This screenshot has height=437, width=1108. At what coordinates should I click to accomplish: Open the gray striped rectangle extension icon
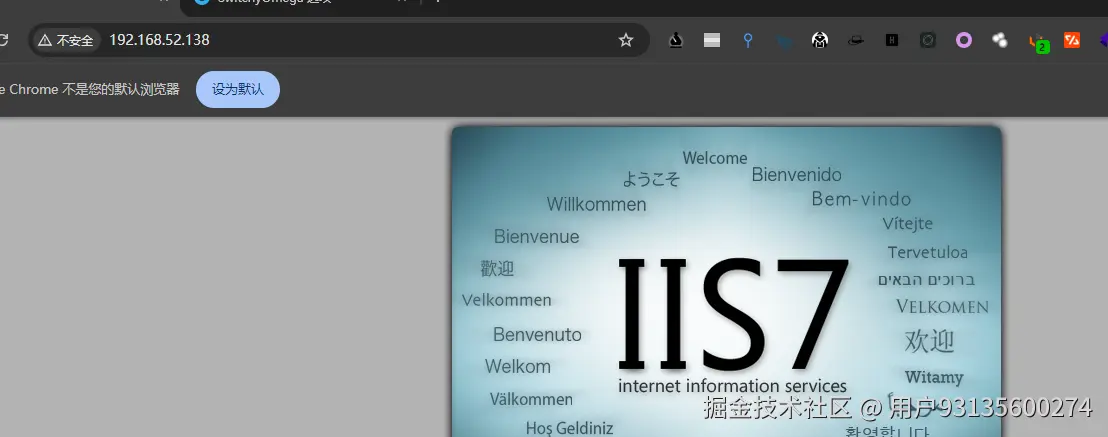click(712, 40)
